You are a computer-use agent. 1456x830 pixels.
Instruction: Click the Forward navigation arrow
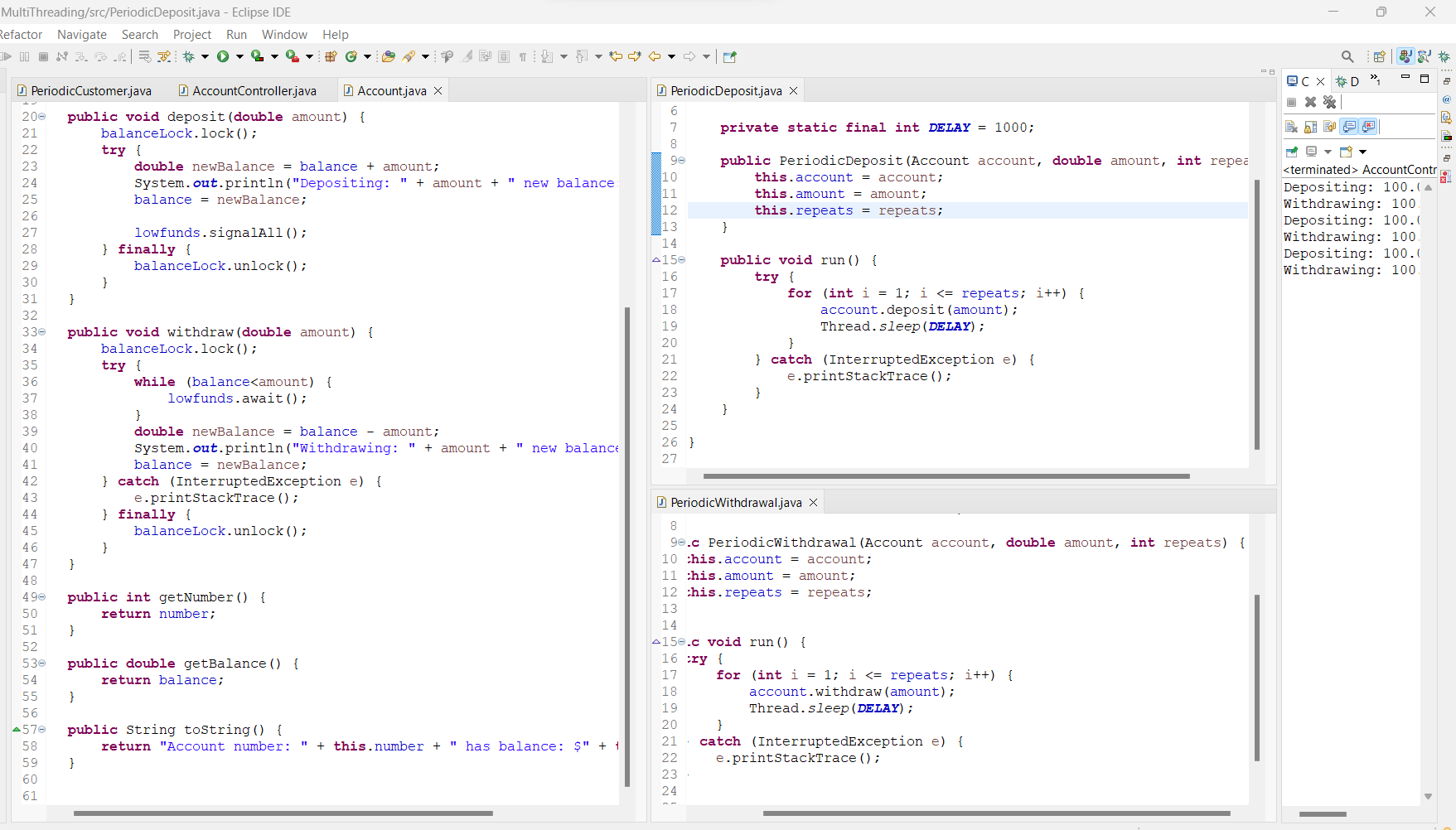click(x=689, y=56)
